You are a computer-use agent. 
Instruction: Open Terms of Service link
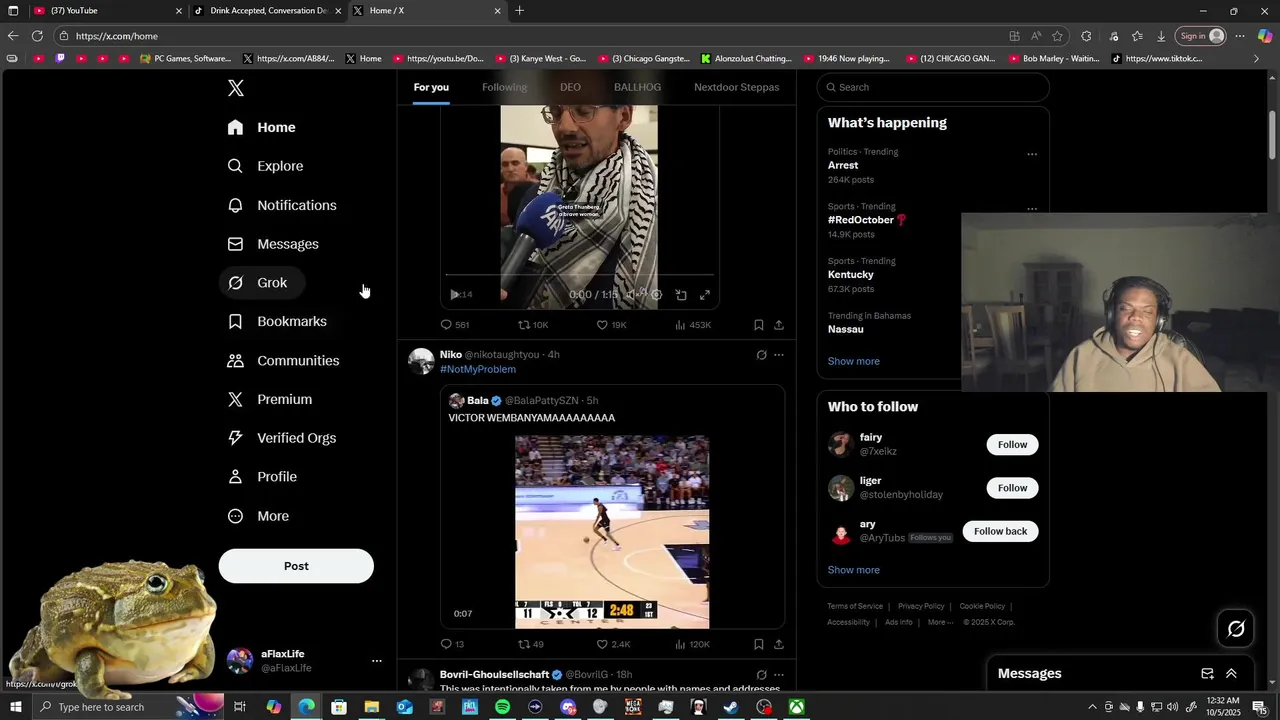[855, 606]
